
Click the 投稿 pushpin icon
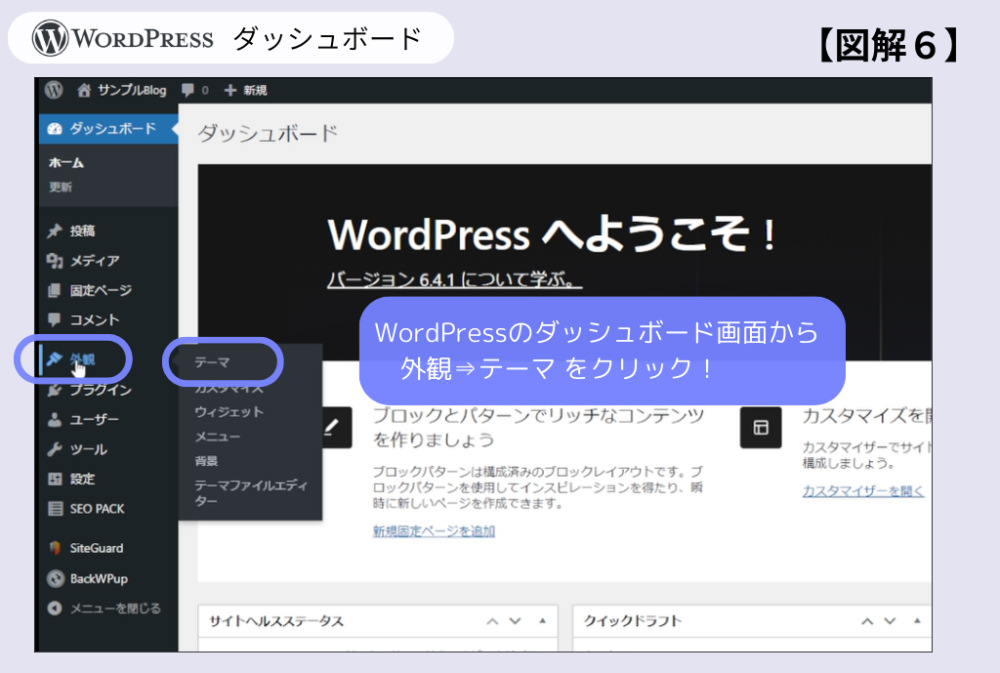pos(55,231)
